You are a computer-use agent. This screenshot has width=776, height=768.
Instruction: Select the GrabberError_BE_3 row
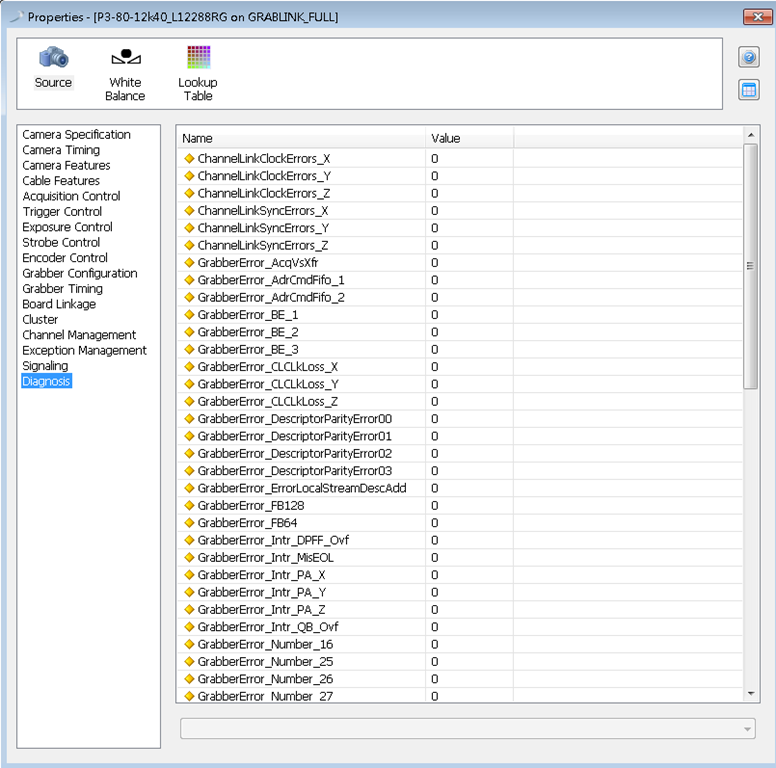click(460, 349)
